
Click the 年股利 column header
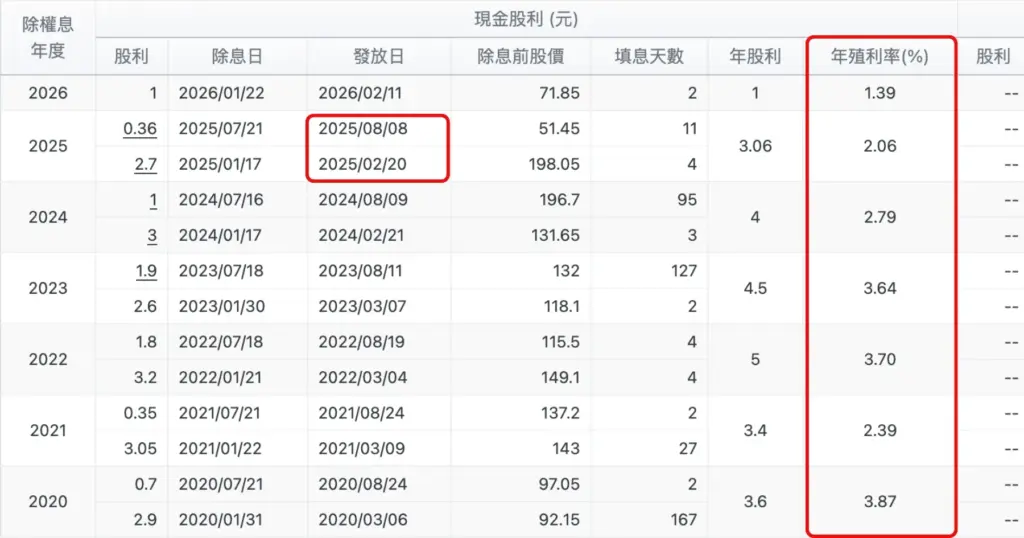756,57
